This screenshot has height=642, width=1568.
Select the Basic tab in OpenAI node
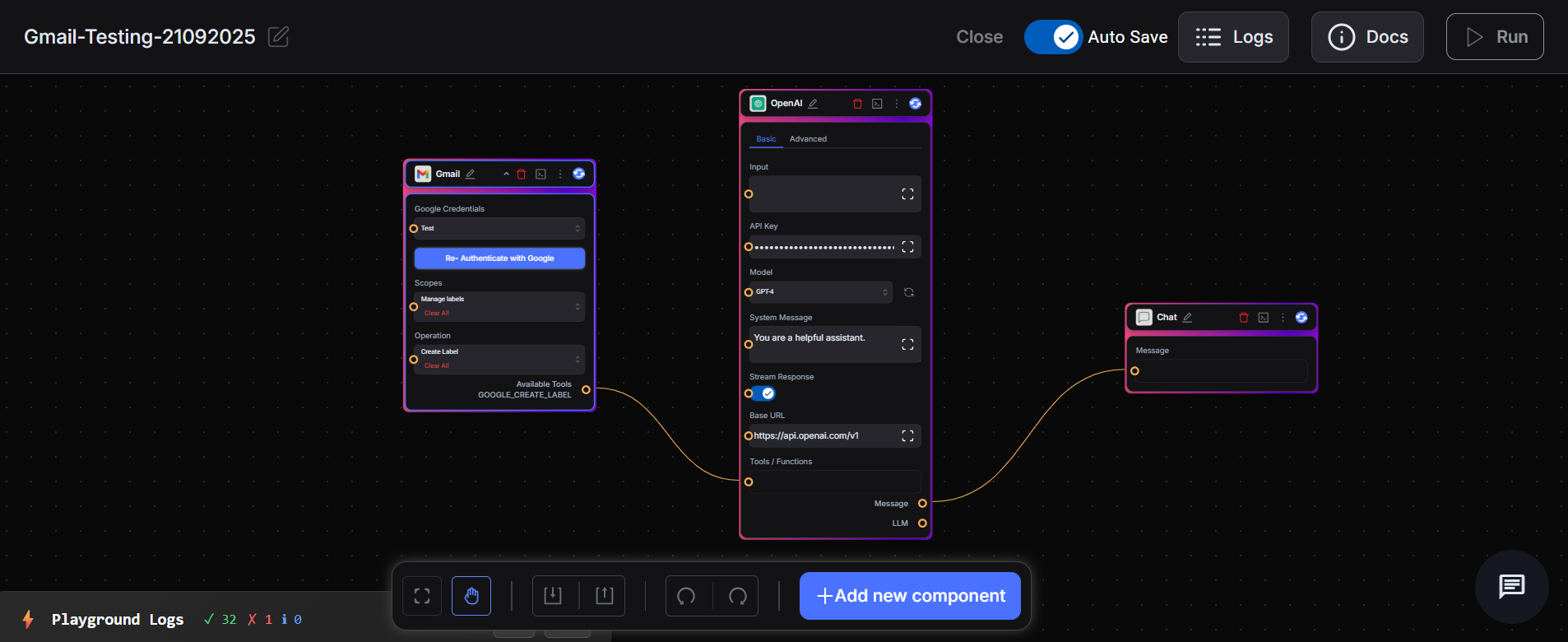tap(766, 139)
